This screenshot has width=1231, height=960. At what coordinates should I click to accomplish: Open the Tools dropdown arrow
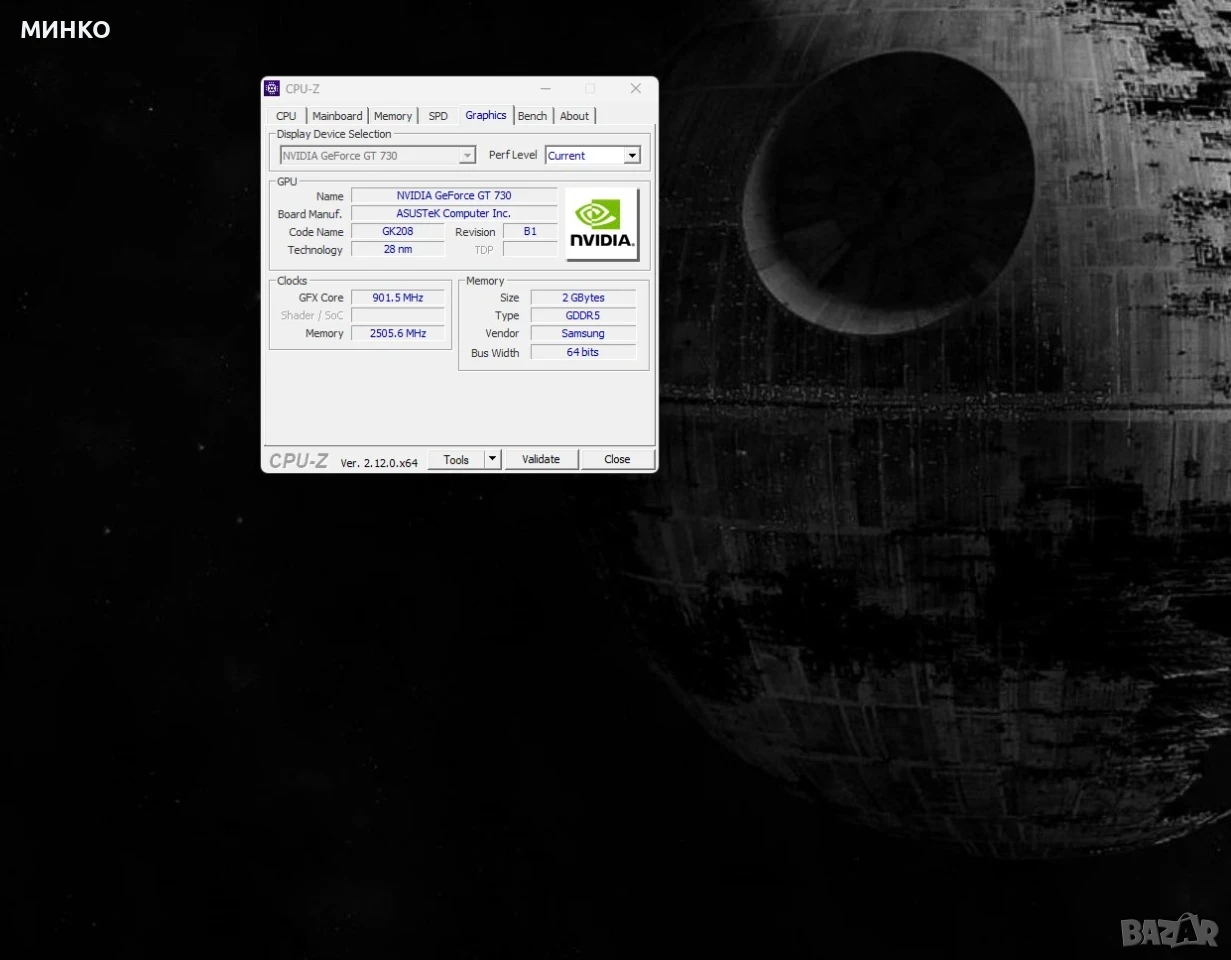point(492,460)
